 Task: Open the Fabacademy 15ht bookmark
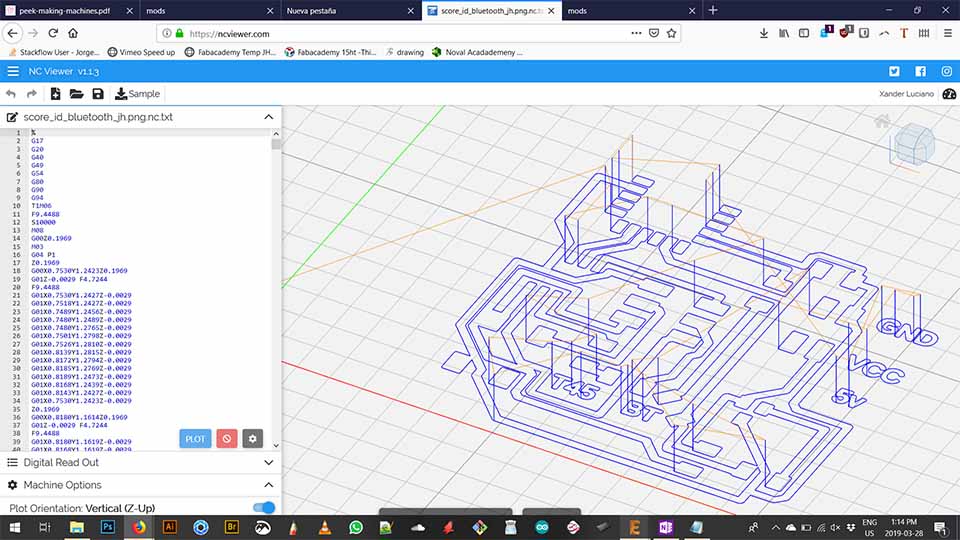pos(330,52)
